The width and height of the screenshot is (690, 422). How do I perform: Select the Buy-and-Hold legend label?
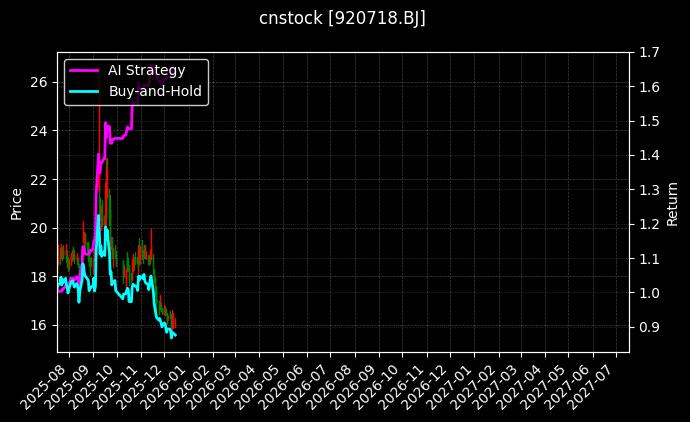click(155, 91)
